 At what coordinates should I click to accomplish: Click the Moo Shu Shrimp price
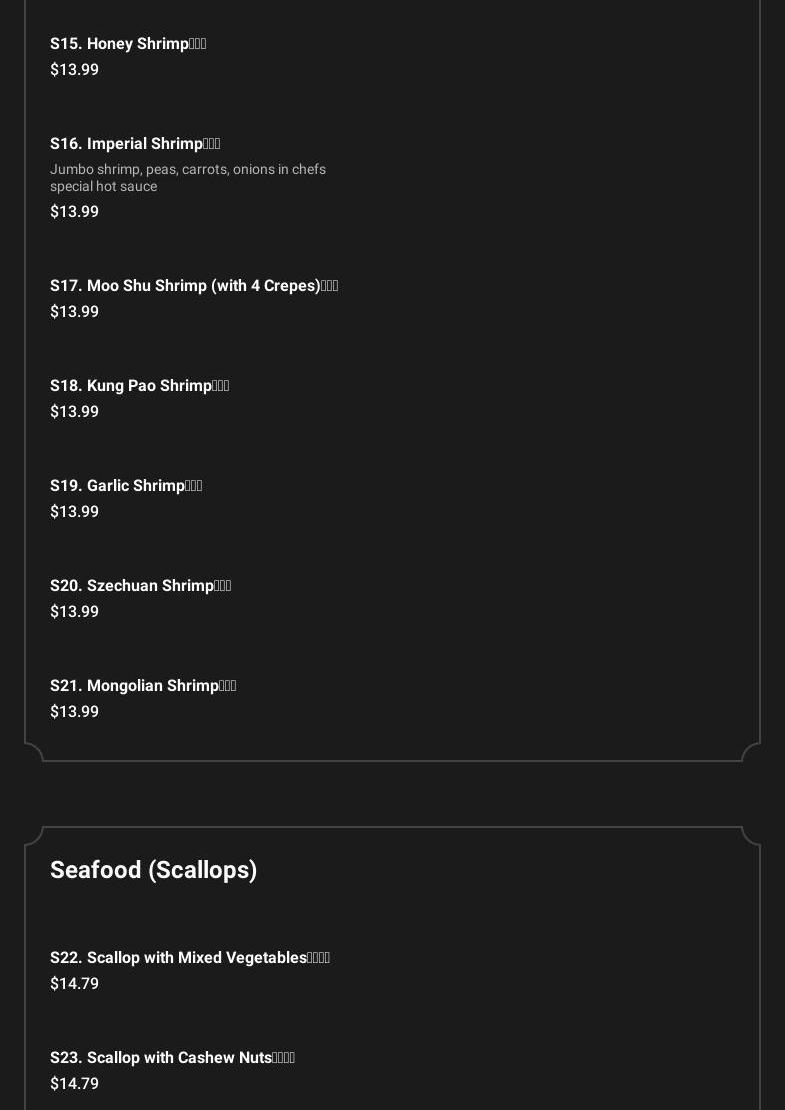tap(74, 311)
